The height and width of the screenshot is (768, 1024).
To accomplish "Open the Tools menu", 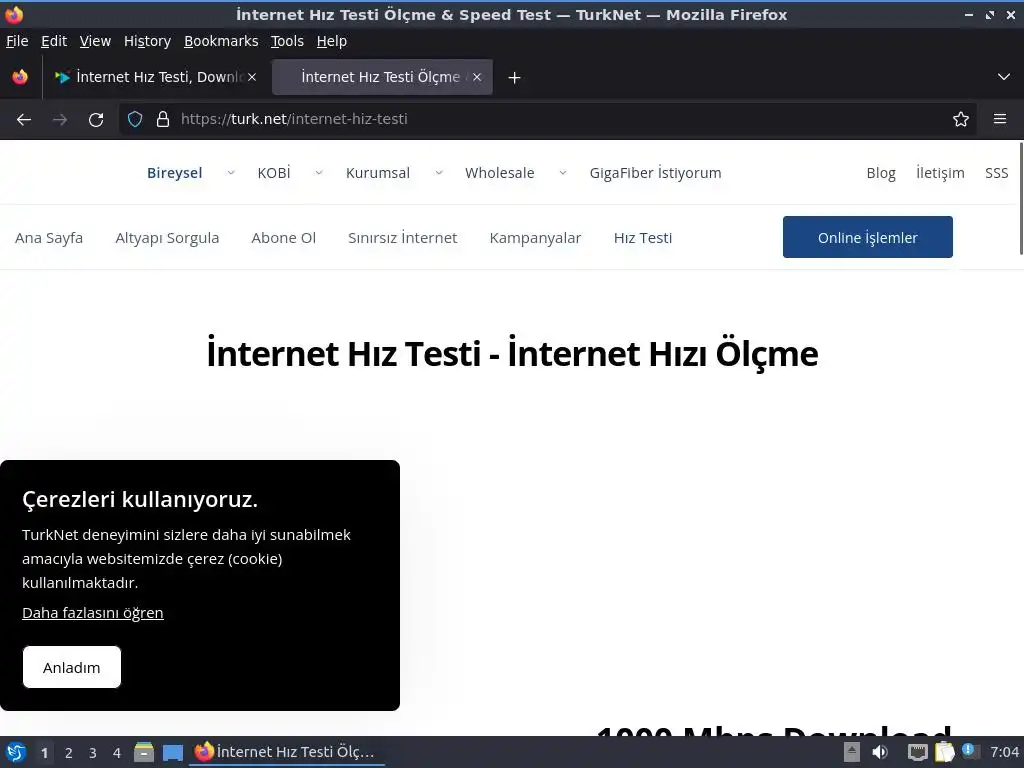I will coord(287,41).
